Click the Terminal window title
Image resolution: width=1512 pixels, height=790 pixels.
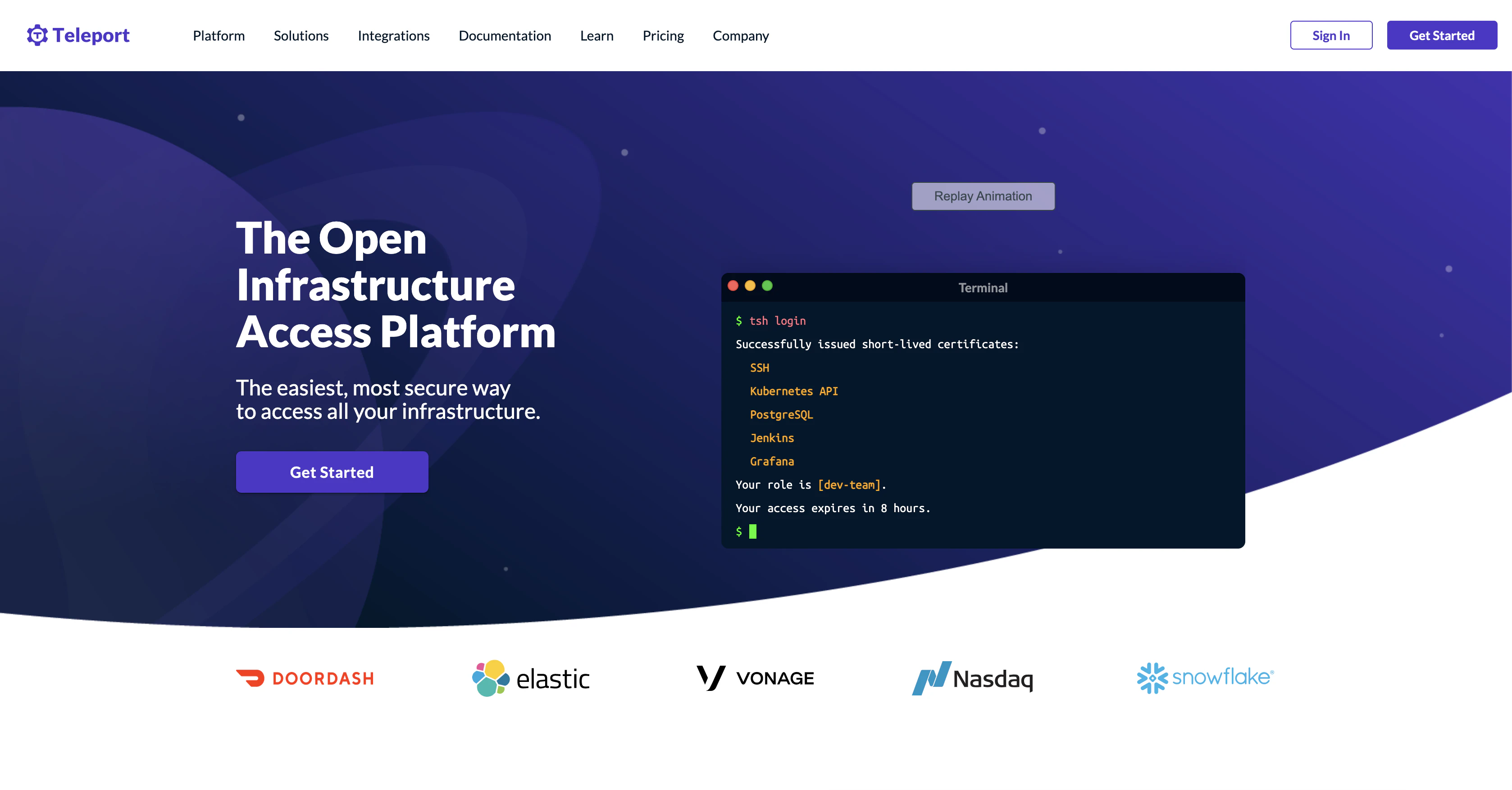point(983,288)
